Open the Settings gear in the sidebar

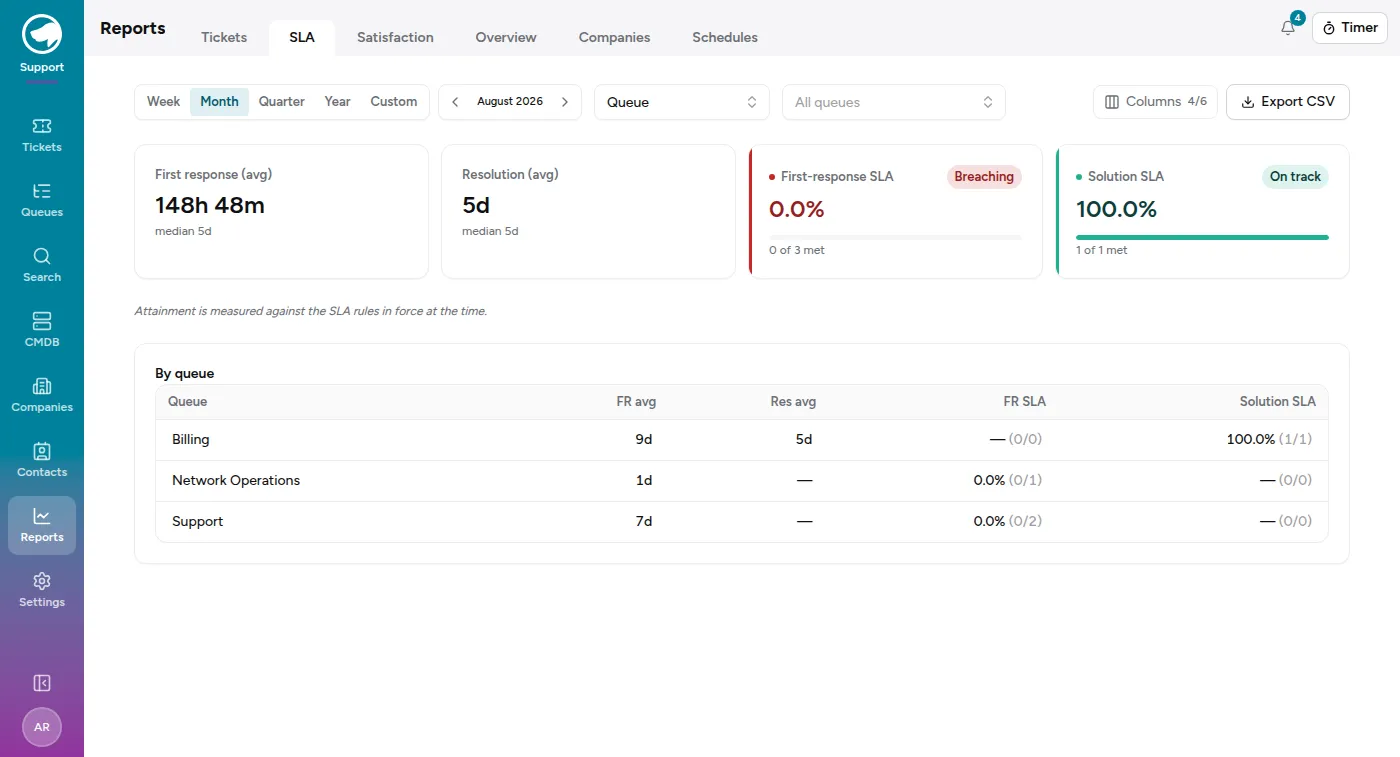tap(42, 590)
